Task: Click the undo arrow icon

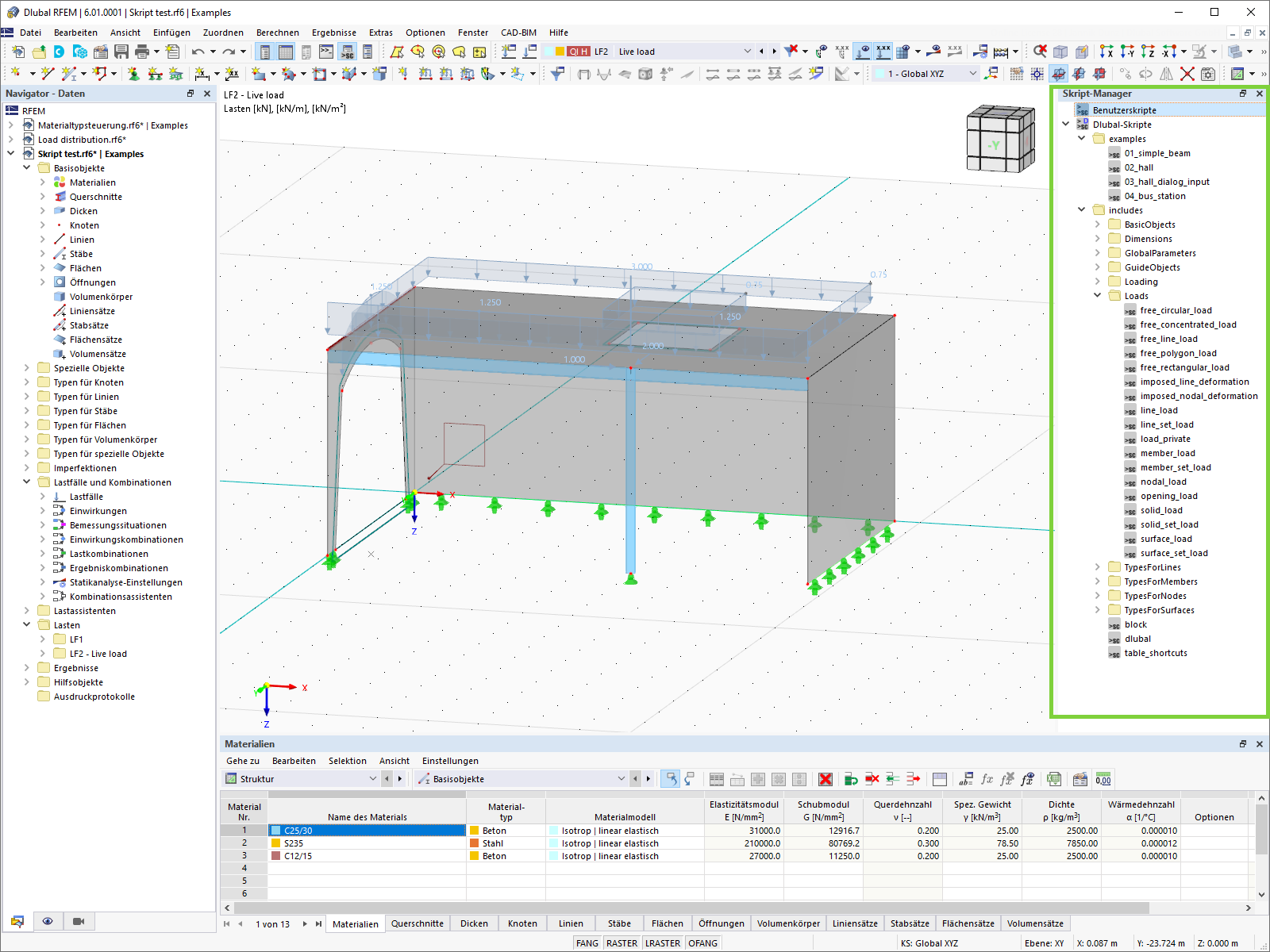Action: [x=198, y=52]
